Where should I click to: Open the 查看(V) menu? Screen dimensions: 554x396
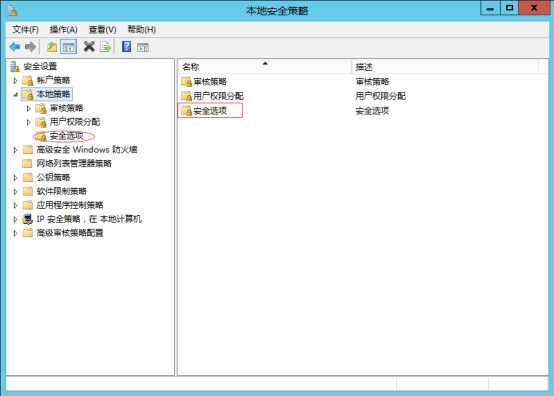click(102, 29)
